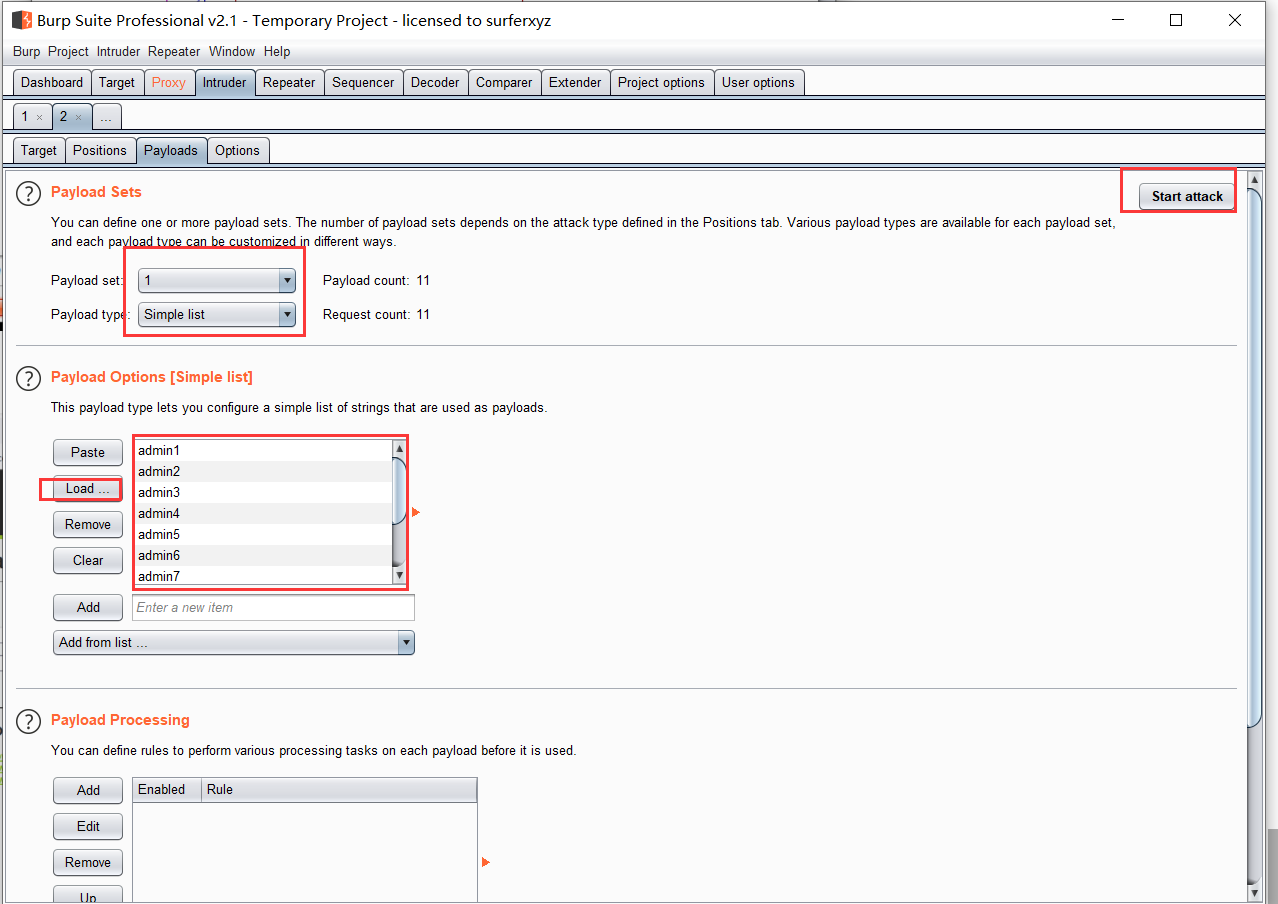Click the Rule column header

(x=339, y=790)
